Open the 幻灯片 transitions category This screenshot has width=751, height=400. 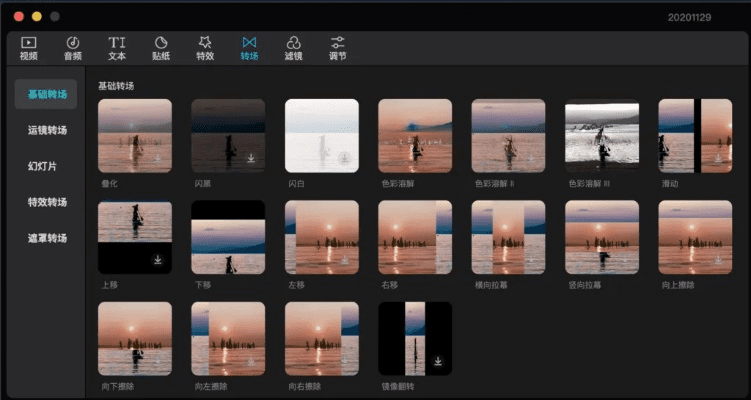point(42,166)
